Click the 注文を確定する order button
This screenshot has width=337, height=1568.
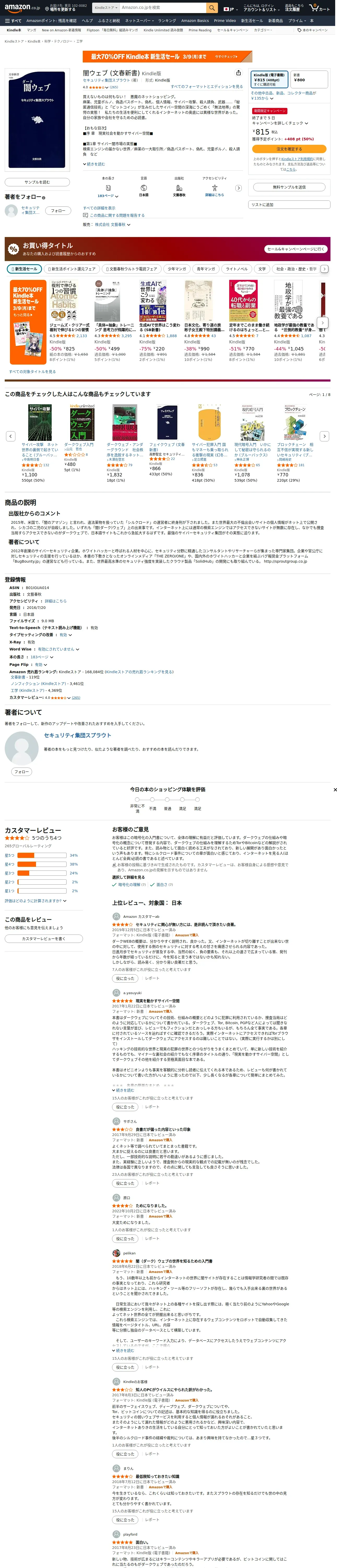click(289, 148)
